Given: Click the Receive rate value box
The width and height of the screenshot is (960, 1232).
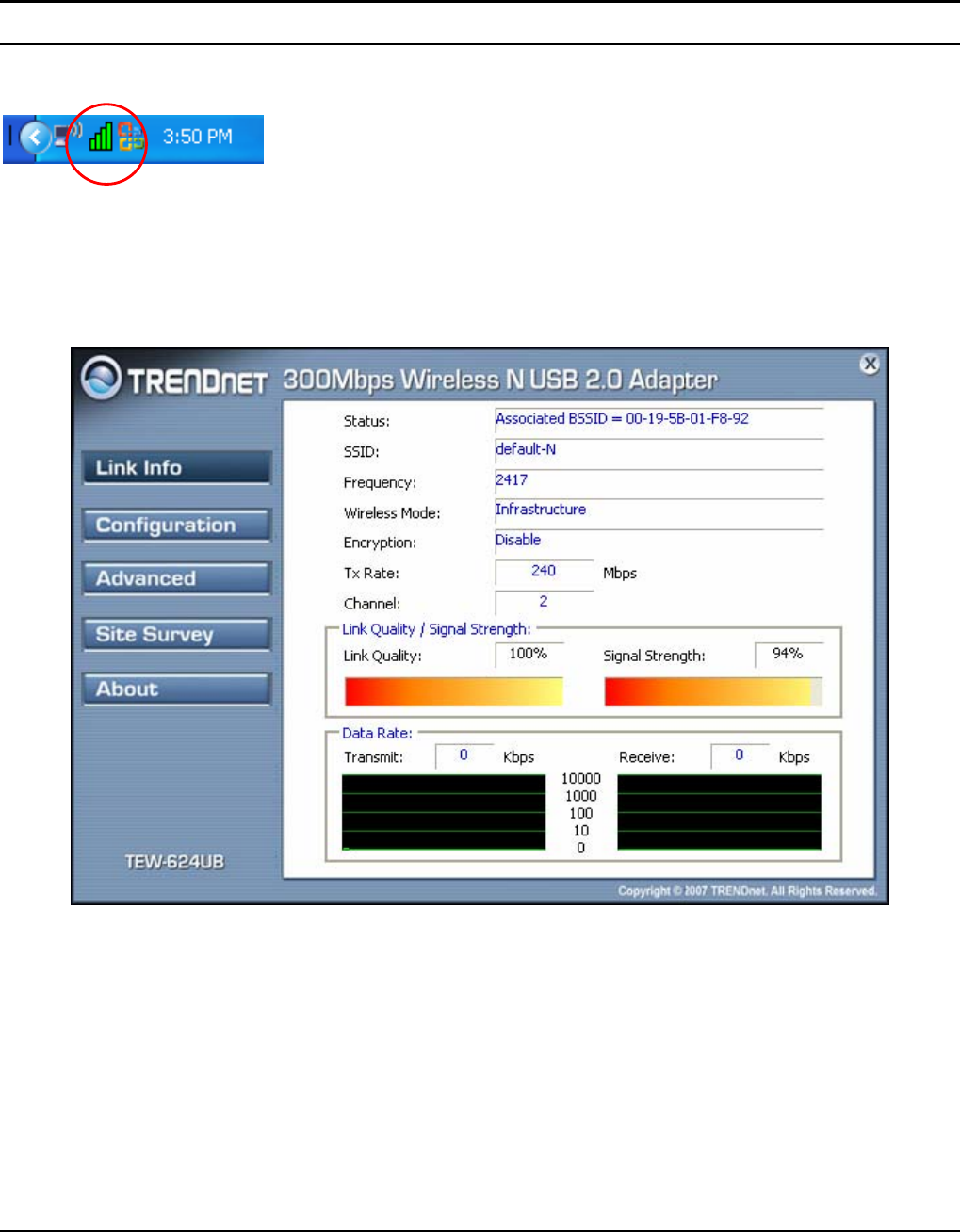Looking at the screenshot, I should click(740, 755).
